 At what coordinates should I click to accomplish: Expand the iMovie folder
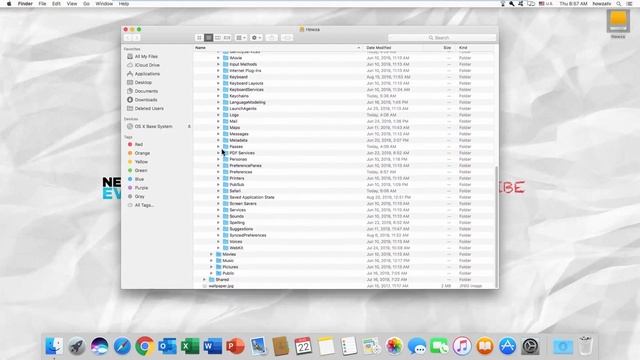[218, 58]
